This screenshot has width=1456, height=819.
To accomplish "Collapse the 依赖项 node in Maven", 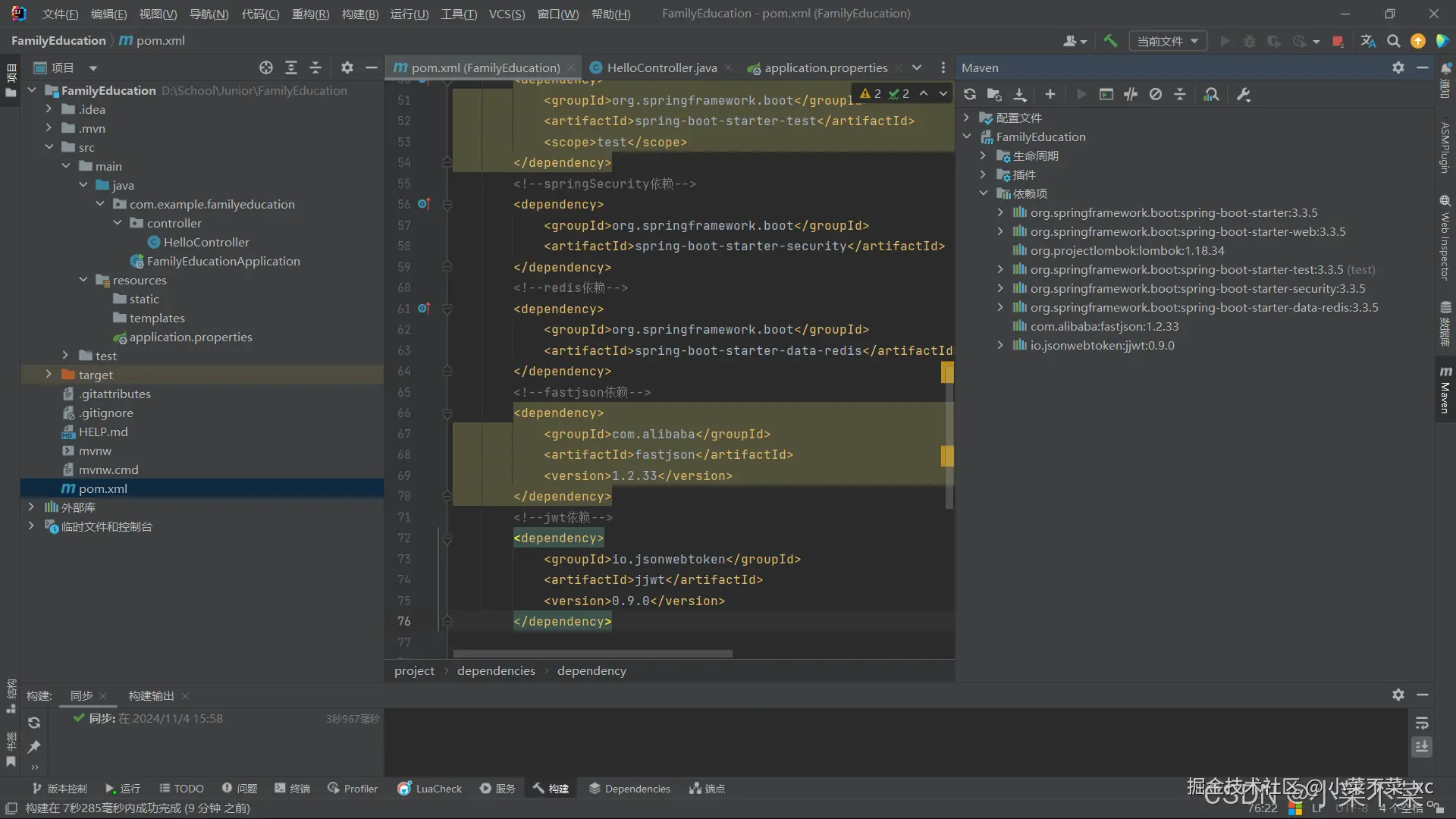I will 984,193.
